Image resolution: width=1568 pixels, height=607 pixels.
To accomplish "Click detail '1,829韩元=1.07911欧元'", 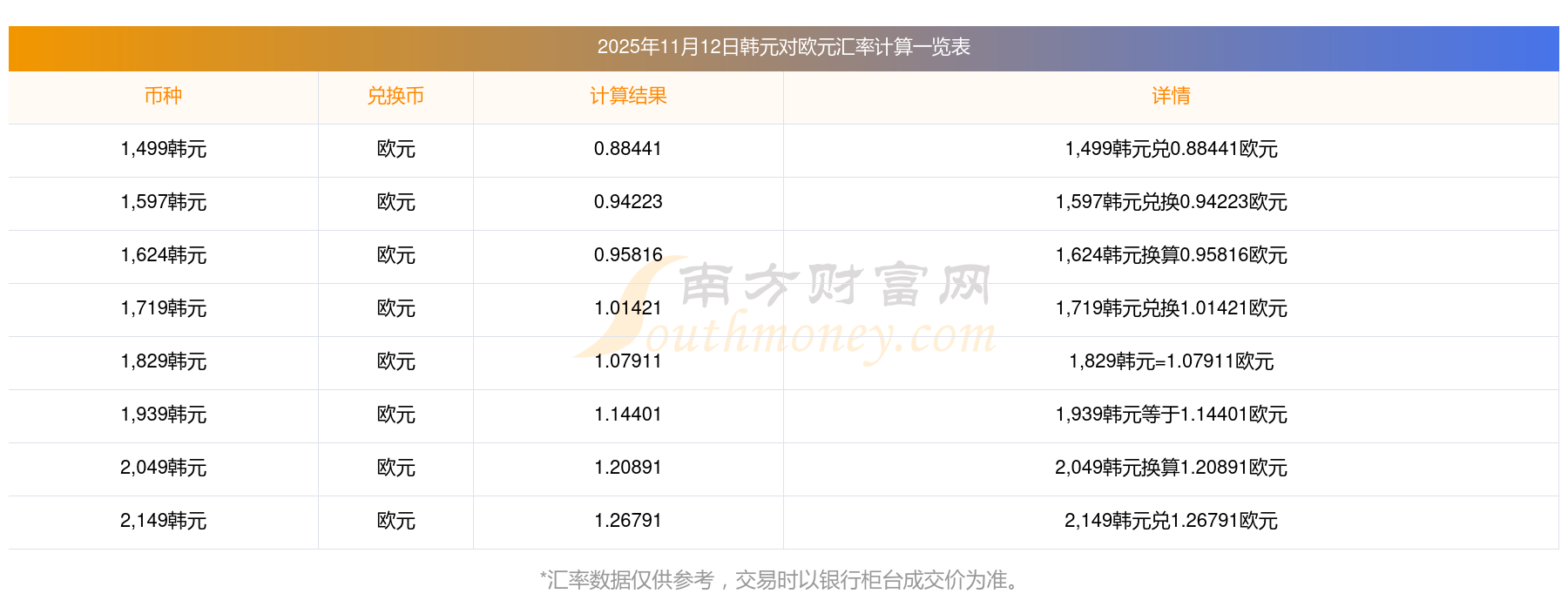I will point(1171,361).
